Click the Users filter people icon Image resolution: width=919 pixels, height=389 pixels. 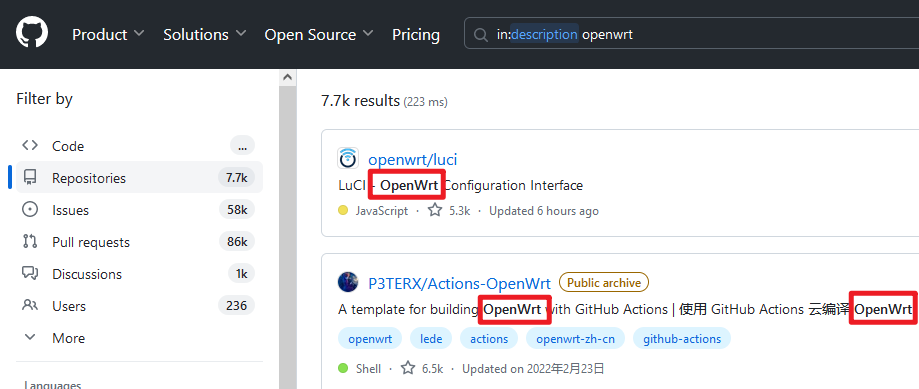pos(30,305)
